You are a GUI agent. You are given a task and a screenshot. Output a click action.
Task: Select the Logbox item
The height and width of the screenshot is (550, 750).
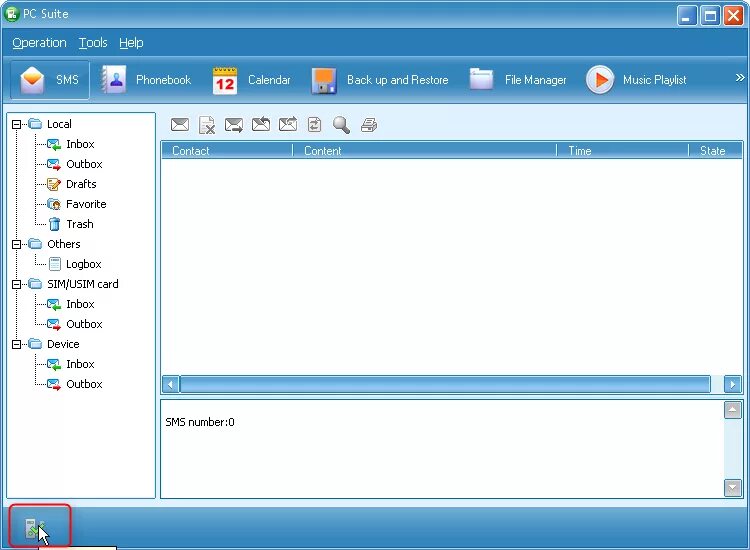click(x=75, y=264)
